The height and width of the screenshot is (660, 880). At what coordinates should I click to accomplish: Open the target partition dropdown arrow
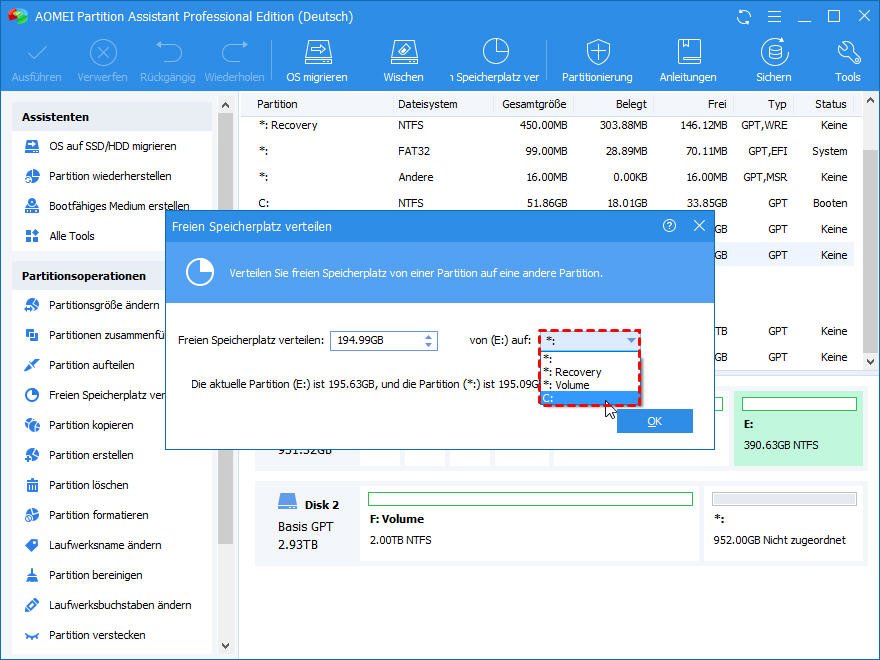coord(631,341)
